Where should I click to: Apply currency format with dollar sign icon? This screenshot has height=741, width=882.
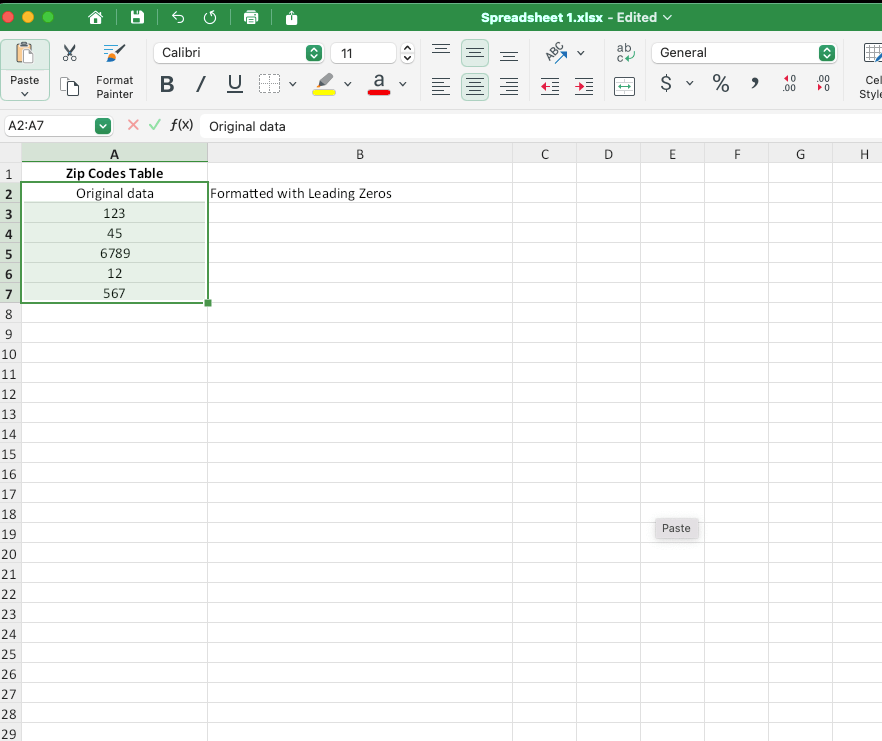(x=666, y=84)
